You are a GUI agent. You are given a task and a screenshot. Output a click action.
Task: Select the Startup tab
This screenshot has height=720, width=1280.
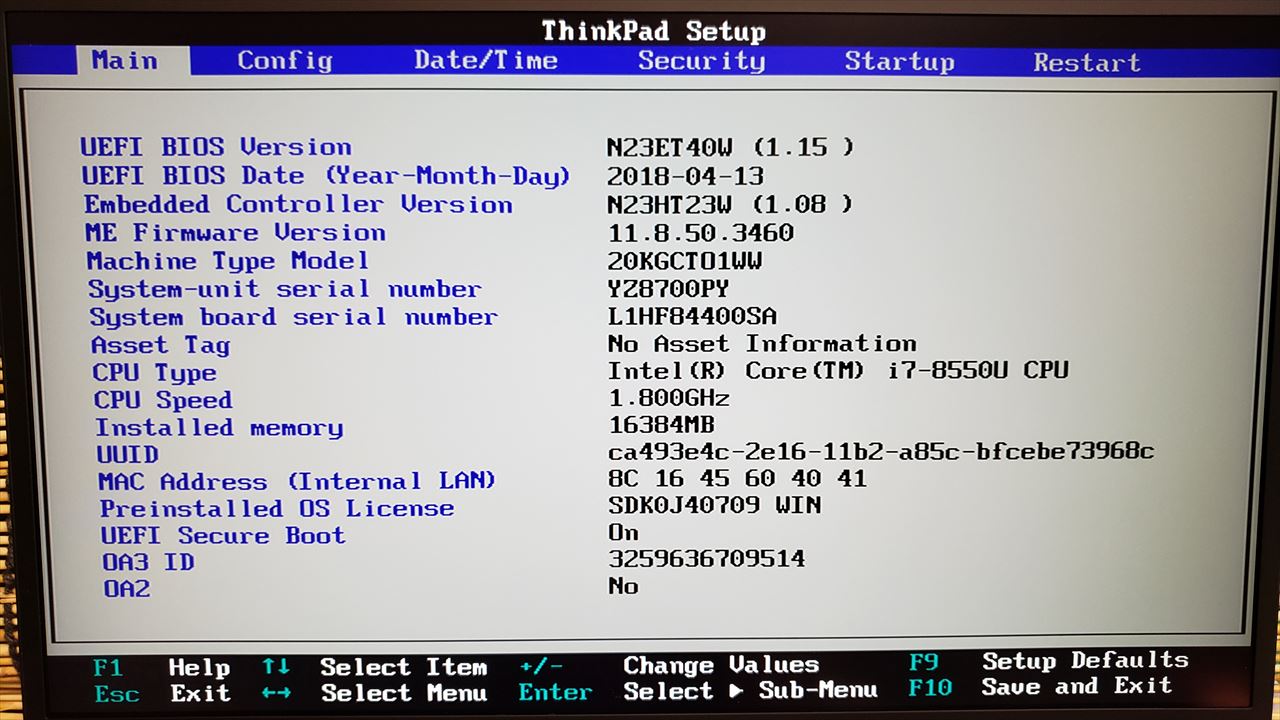click(x=899, y=62)
